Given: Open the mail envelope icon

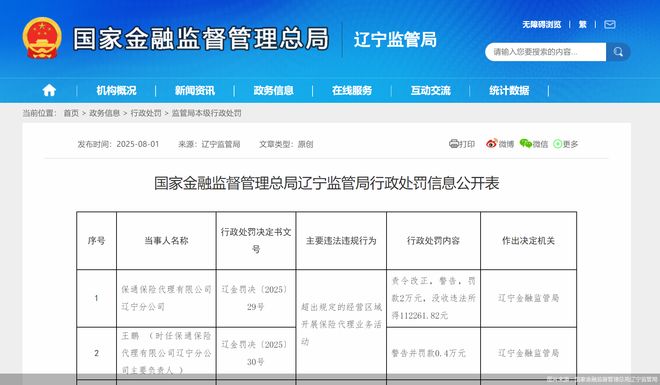Looking at the screenshot, I should [610, 24].
